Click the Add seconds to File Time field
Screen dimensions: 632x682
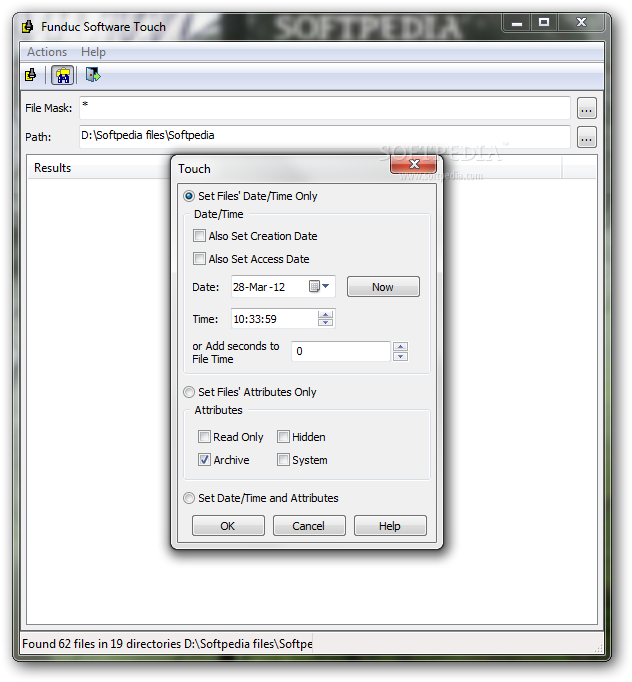pos(341,351)
